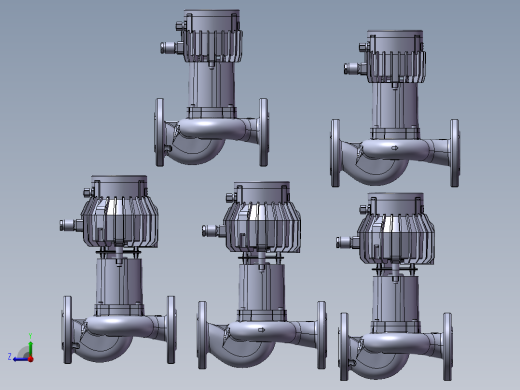Select the lower-middle pump's finned fan shroud
Viewport: 520px width, 390px height.
pyautogui.click(x=262, y=227)
